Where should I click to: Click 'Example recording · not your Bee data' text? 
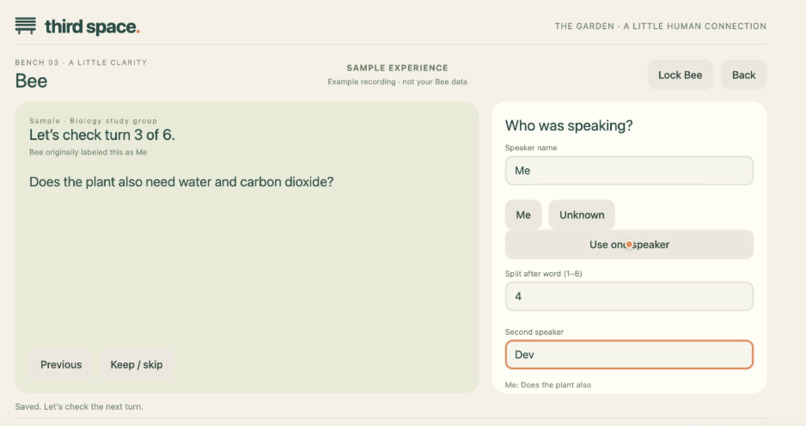coord(397,82)
